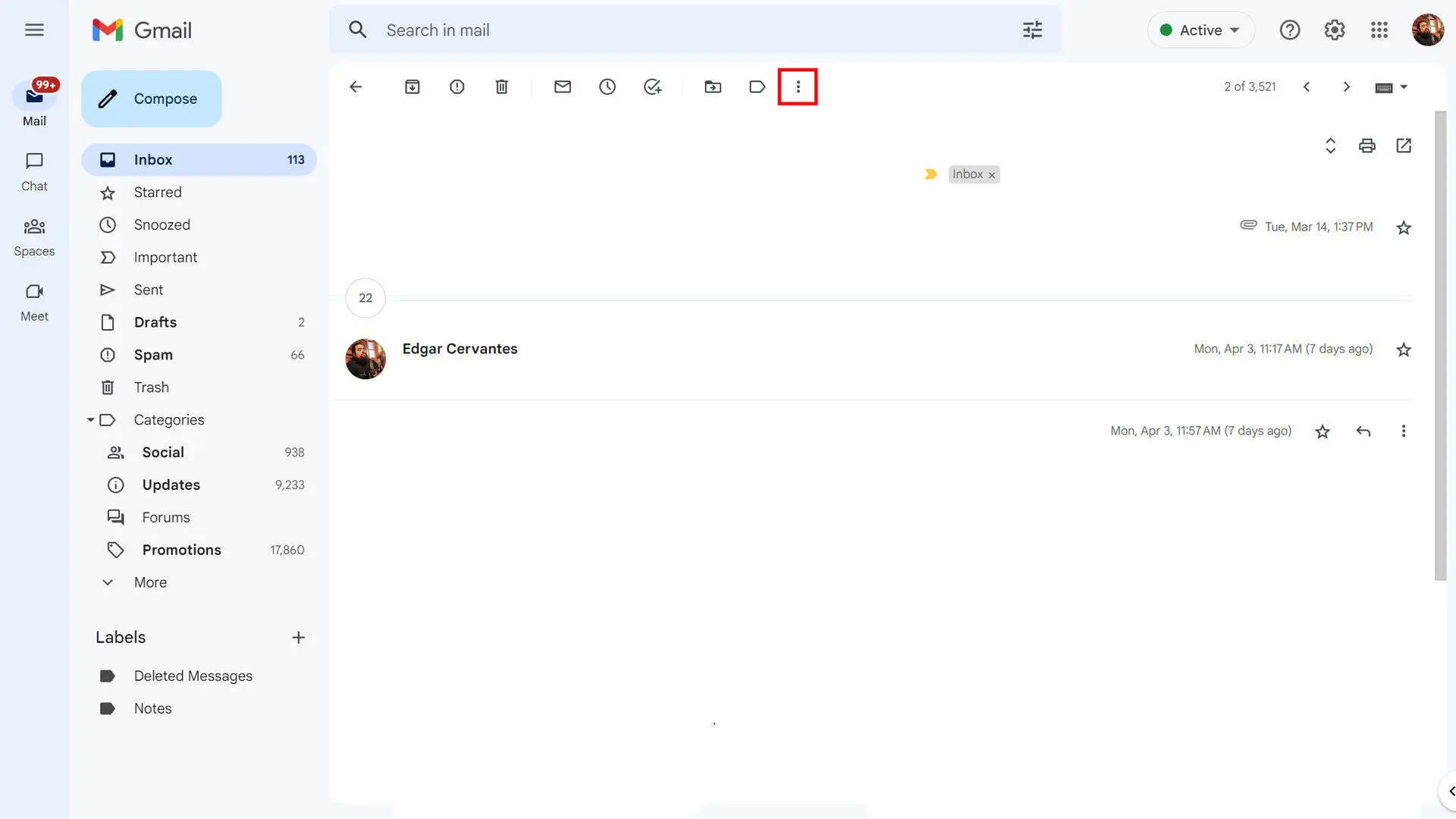
Task: Add conversation to Tasks
Action: pyautogui.click(x=652, y=86)
